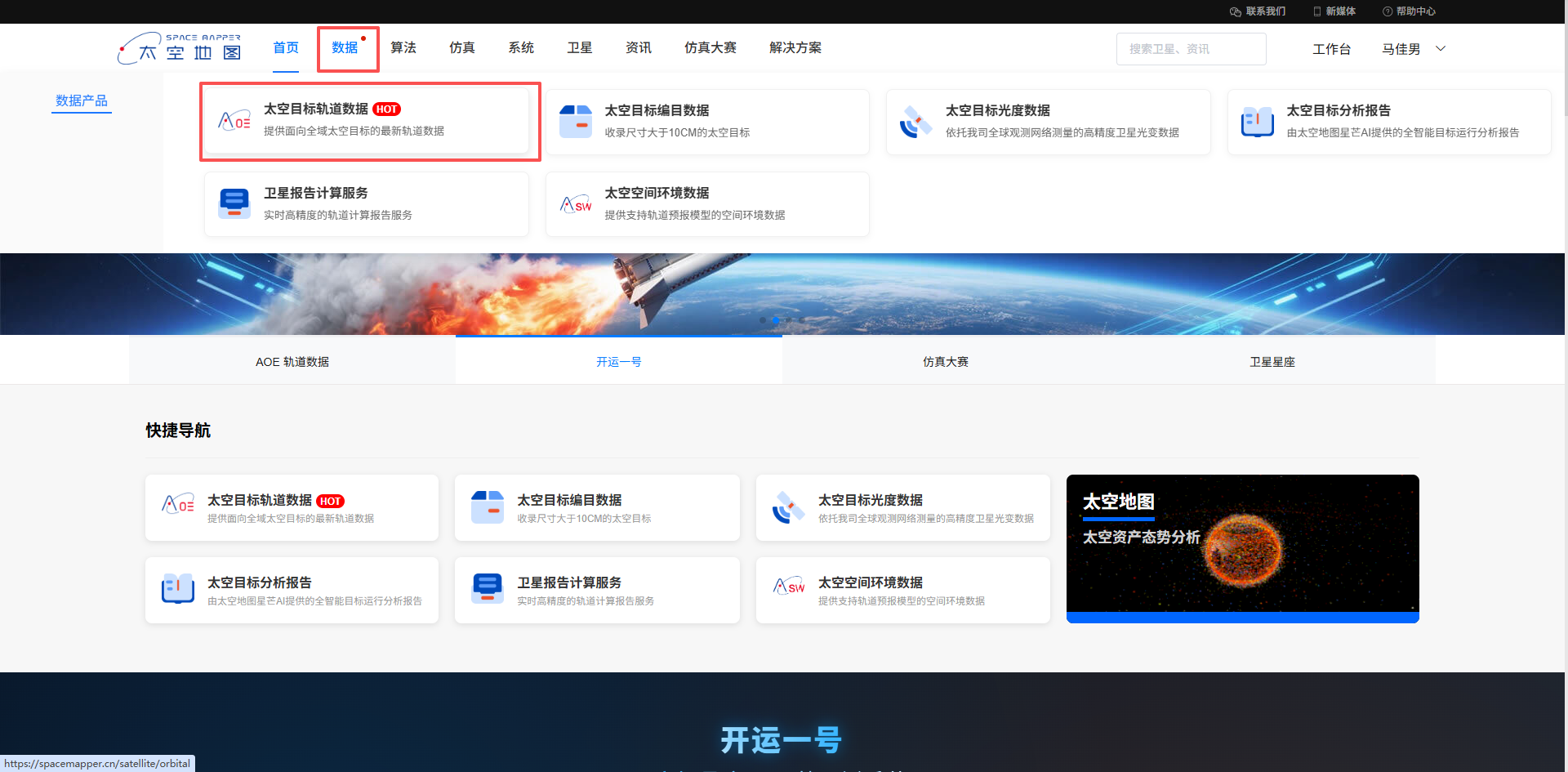This screenshot has height=772, width=1568.
Task: Click the SW icon on 太空空间环境数据 card
Action: pyautogui.click(x=576, y=203)
